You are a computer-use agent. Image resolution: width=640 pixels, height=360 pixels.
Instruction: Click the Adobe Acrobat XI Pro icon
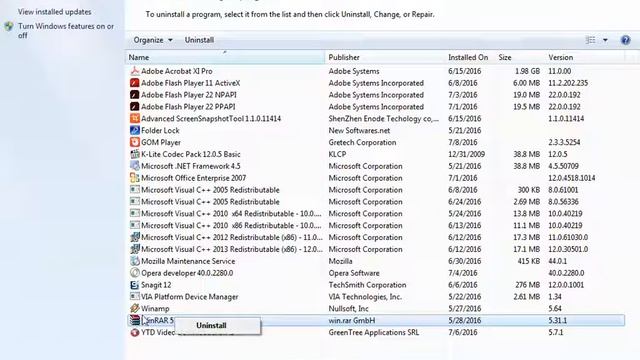pyautogui.click(x=135, y=71)
